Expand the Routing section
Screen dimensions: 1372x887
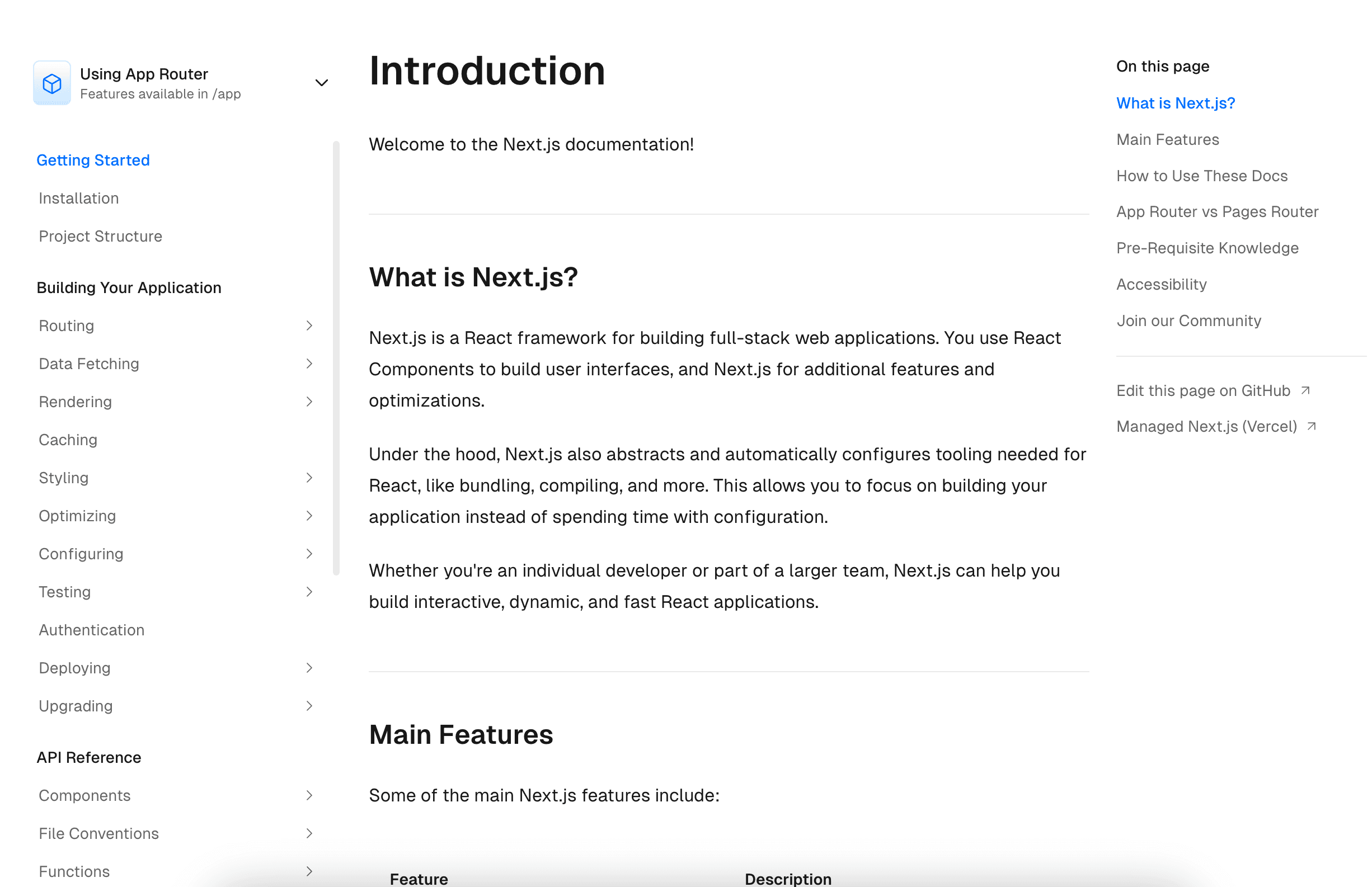click(x=310, y=325)
